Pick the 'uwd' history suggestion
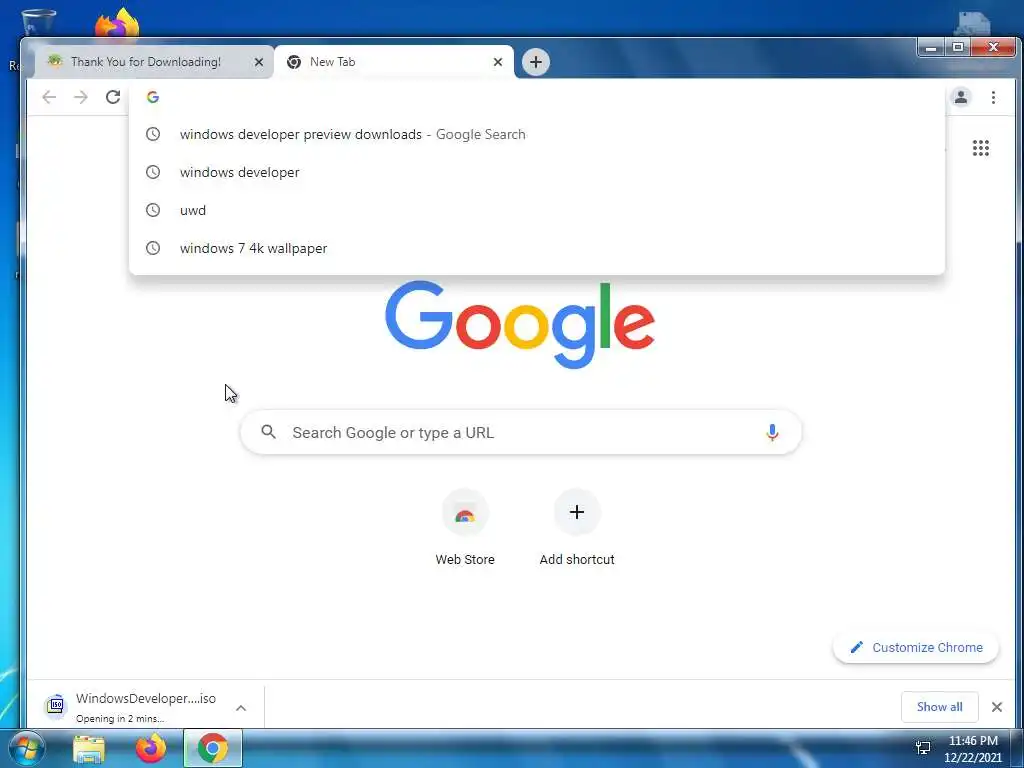Viewport: 1024px width, 768px height. point(537,210)
